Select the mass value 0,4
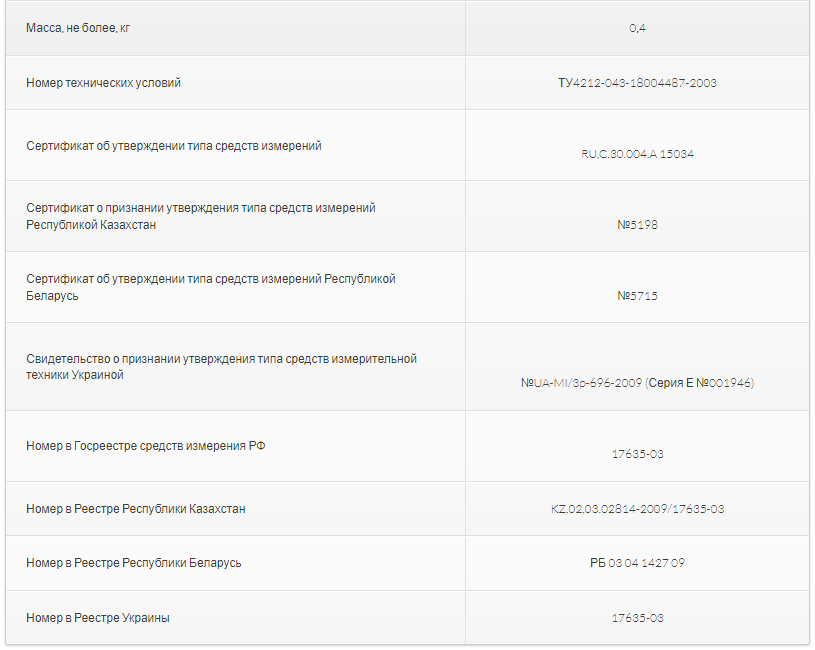Image resolution: width=815 pixels, height=650 pixels. [637, 28]
